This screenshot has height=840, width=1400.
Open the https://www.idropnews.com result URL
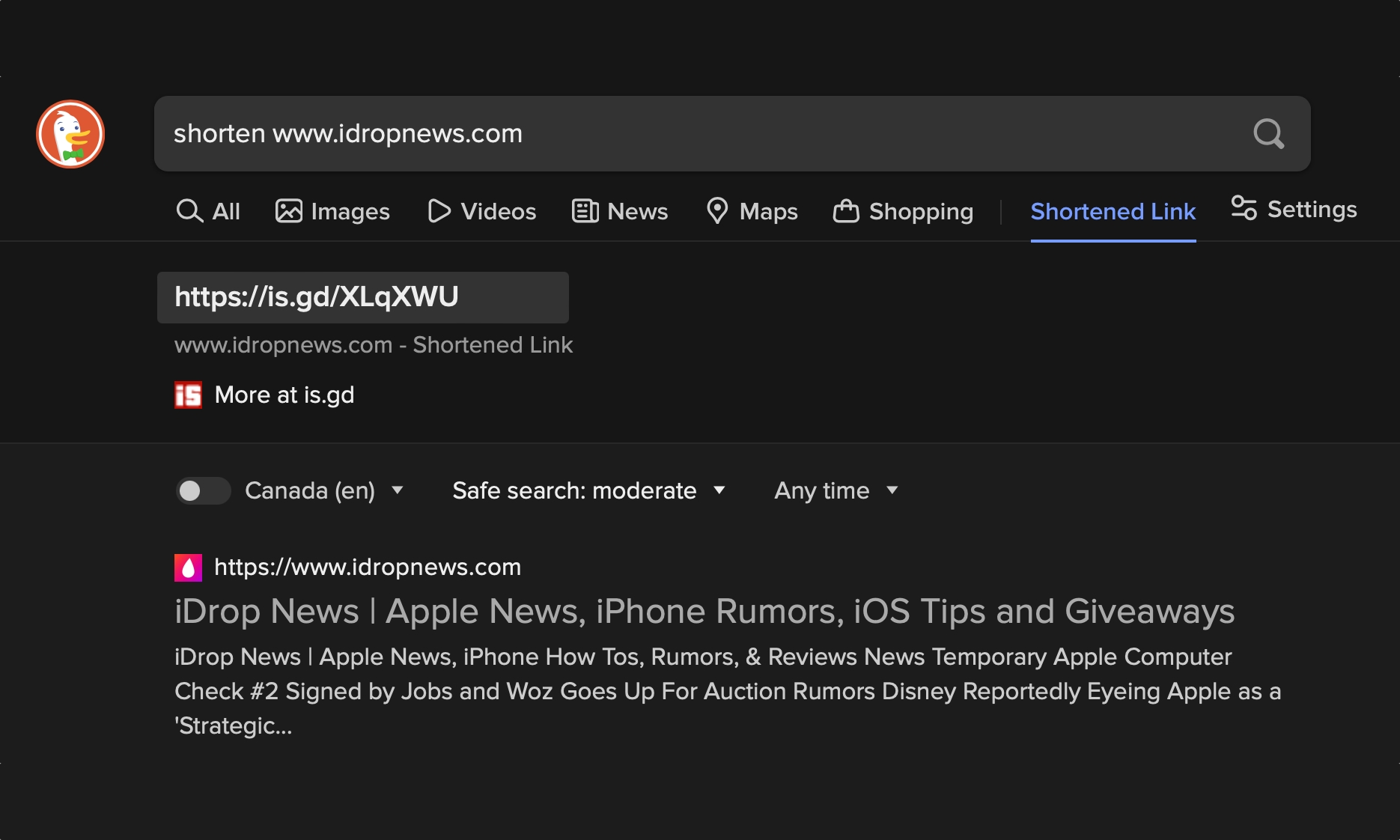[368, 567]
